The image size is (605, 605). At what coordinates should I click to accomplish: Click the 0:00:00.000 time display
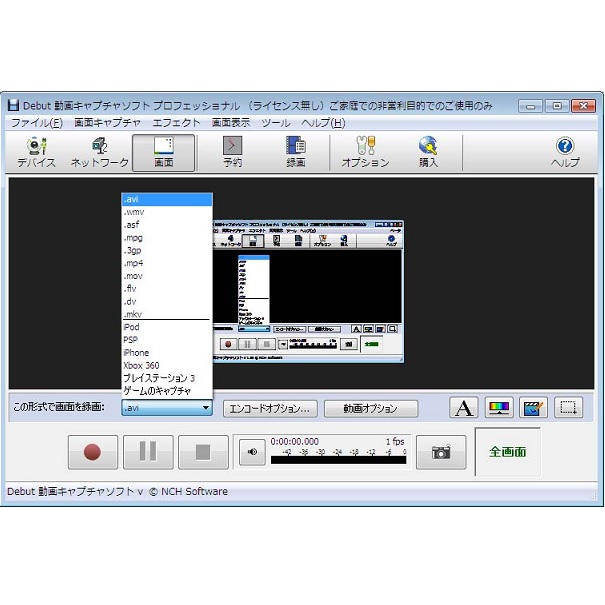294,441
